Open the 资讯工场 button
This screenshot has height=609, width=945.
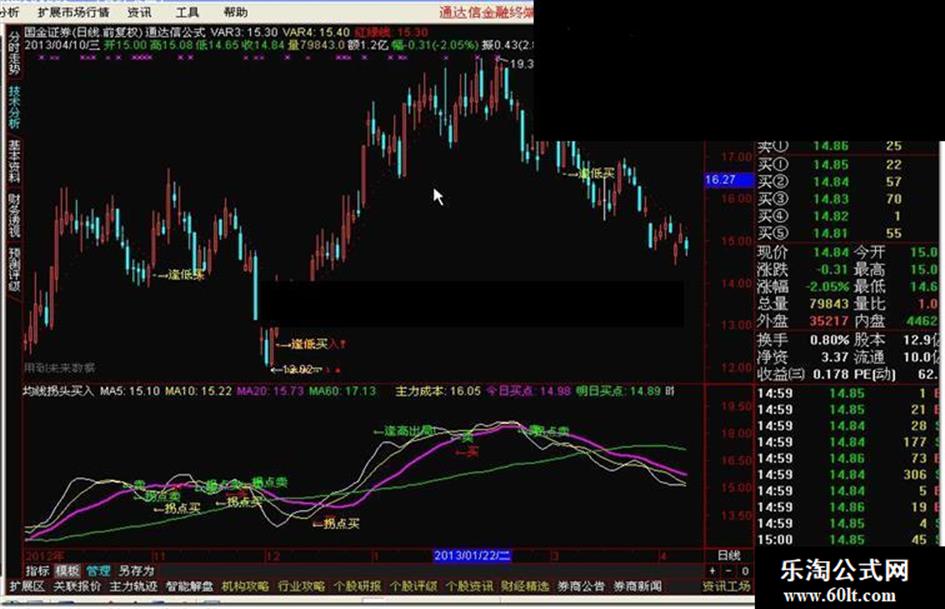click(x=727, y=585)
